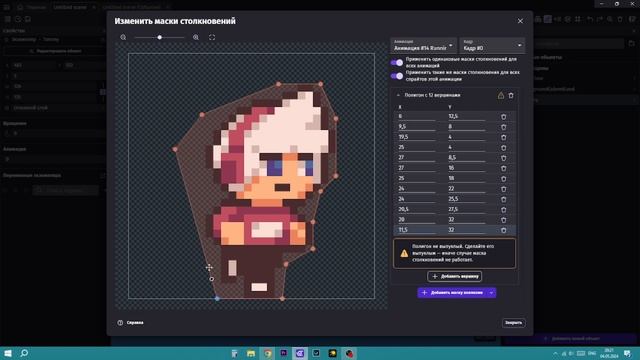Open the Анимация #14 dropdown
Image resolution: width=640 pixels, height=360 pixels.
coord(423,45)
